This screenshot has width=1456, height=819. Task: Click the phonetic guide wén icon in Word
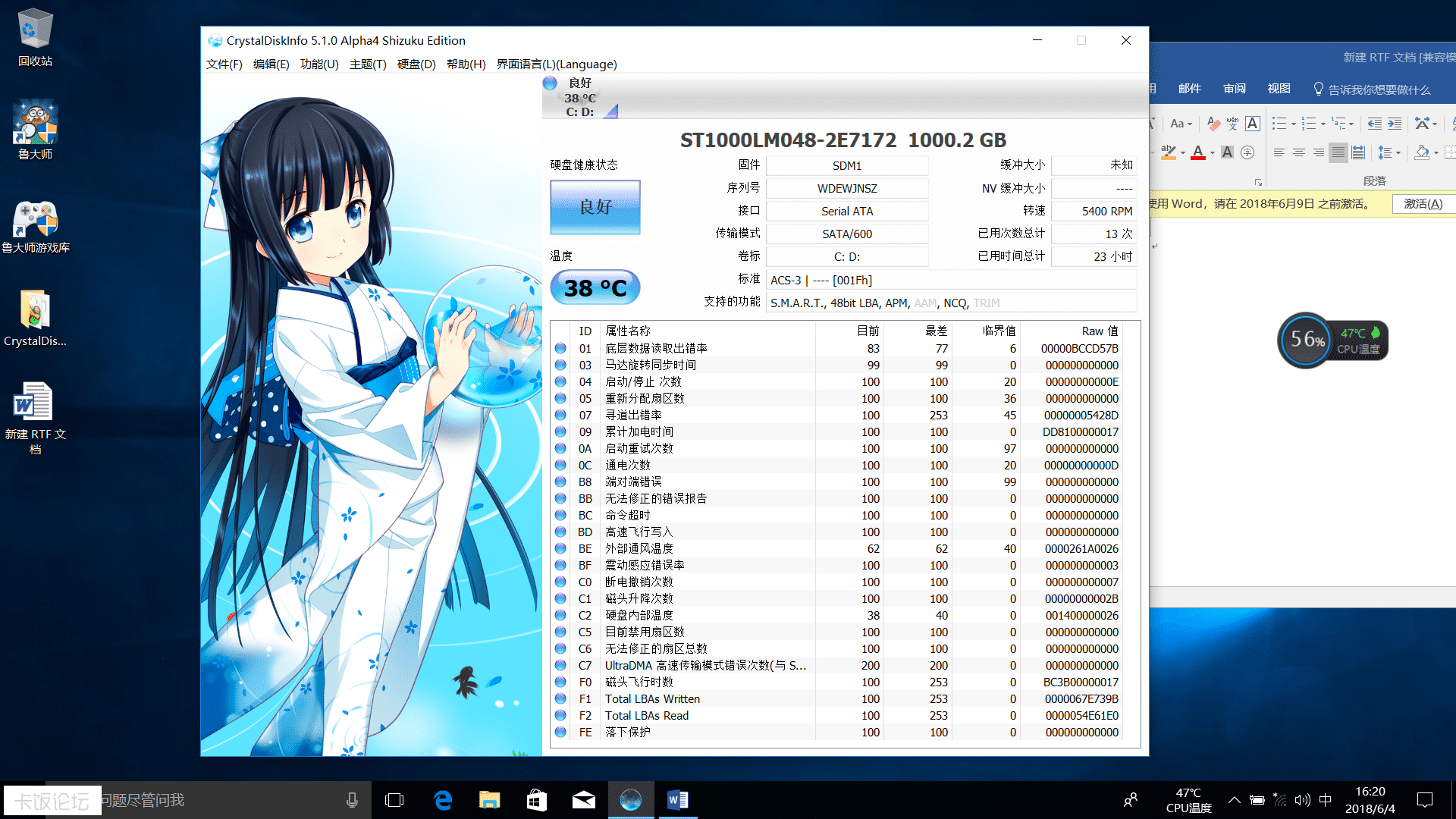coord(1233,124)
